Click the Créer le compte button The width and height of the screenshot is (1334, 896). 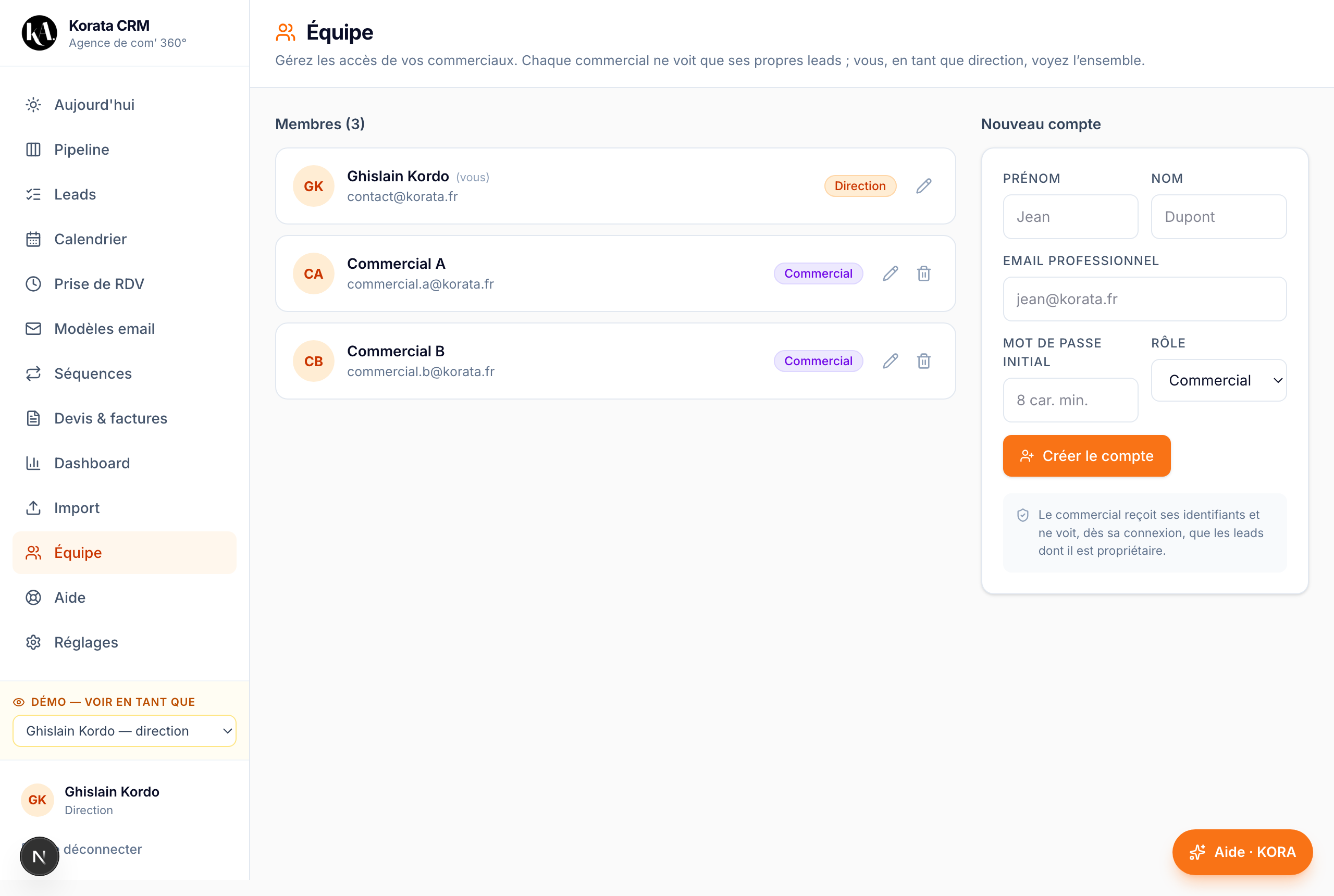(1086, 455)
